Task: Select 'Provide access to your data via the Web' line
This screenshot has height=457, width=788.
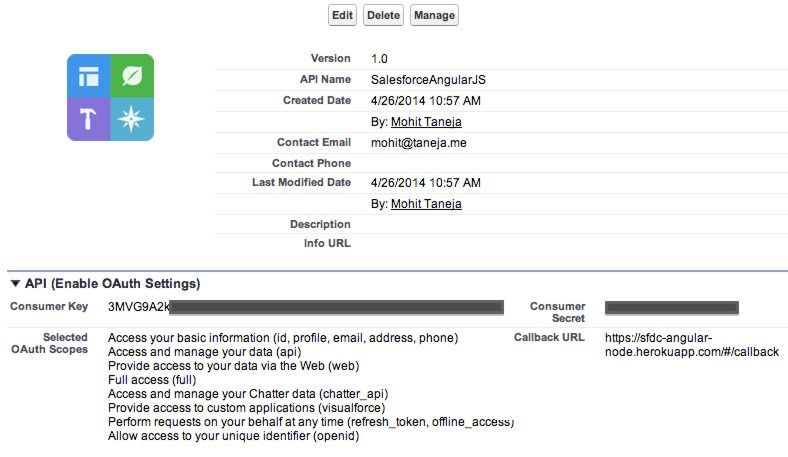Action: [234, 366]
